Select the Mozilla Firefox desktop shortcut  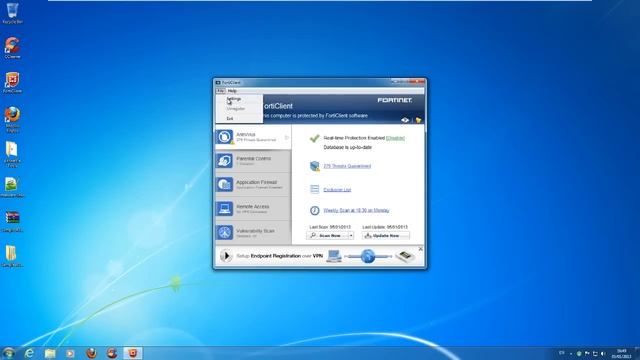tap(12, 119)
